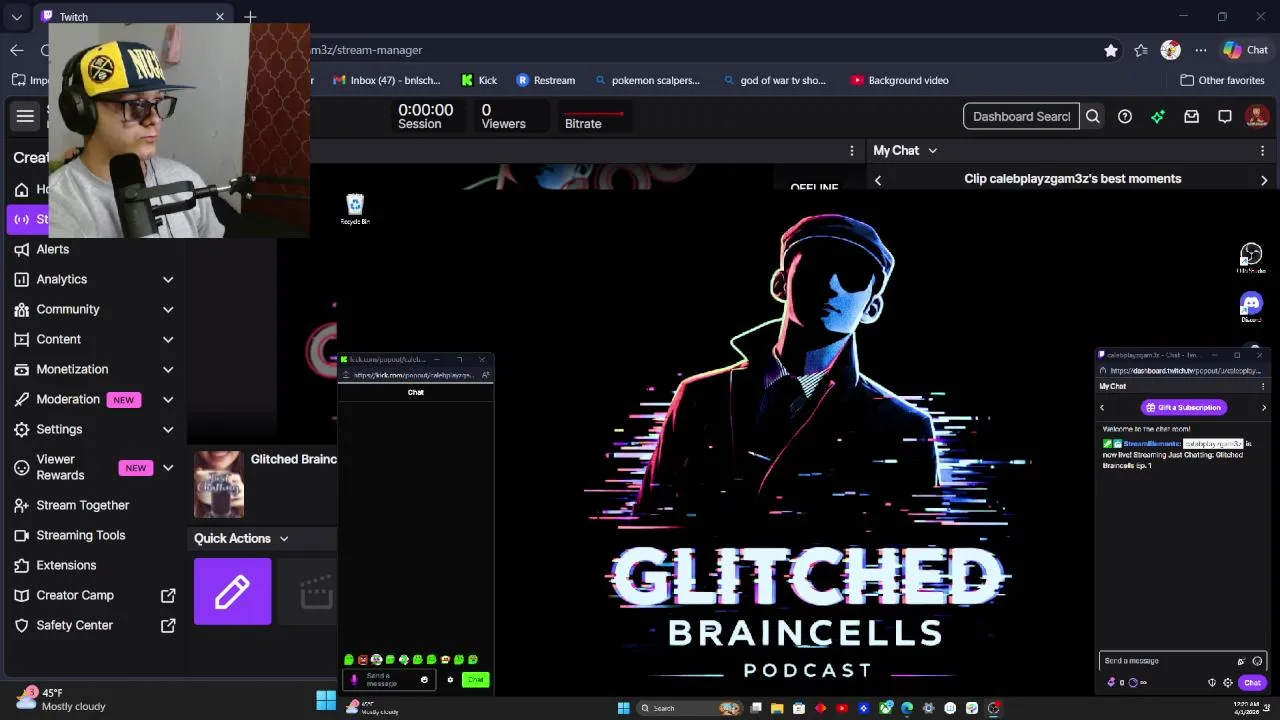The image size is (1280, 720).
Task: Go to previous chat banner arrow
Action: tap(878, 180)
